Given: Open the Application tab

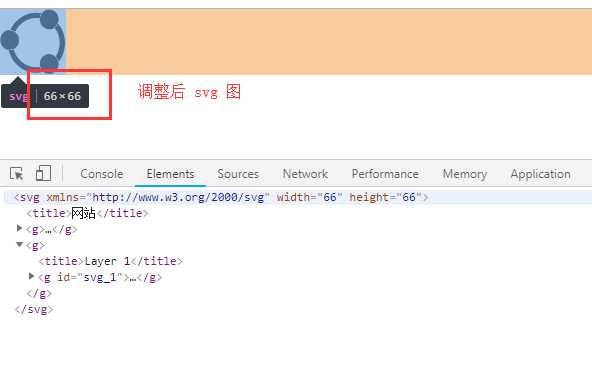Looking at the screenshot, I should [540, 174].
